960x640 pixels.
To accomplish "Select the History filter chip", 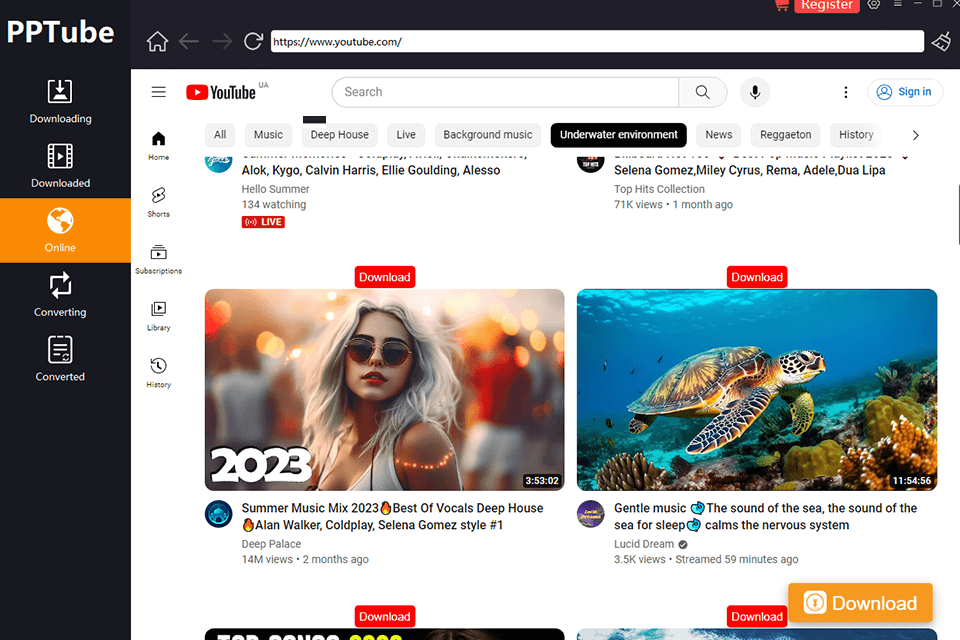I will (856, 135).
